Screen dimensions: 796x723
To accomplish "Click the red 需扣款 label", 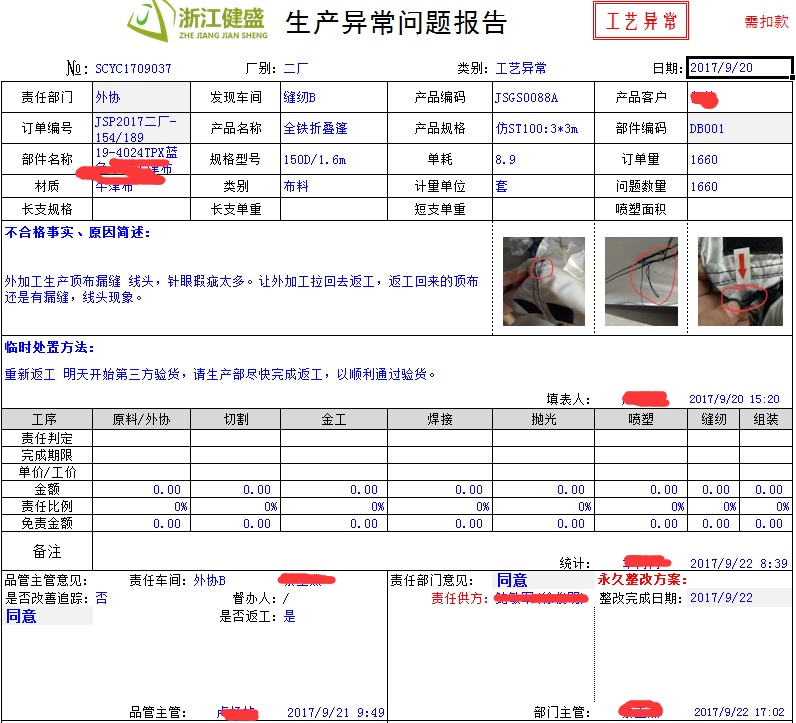I will [765, 21].
